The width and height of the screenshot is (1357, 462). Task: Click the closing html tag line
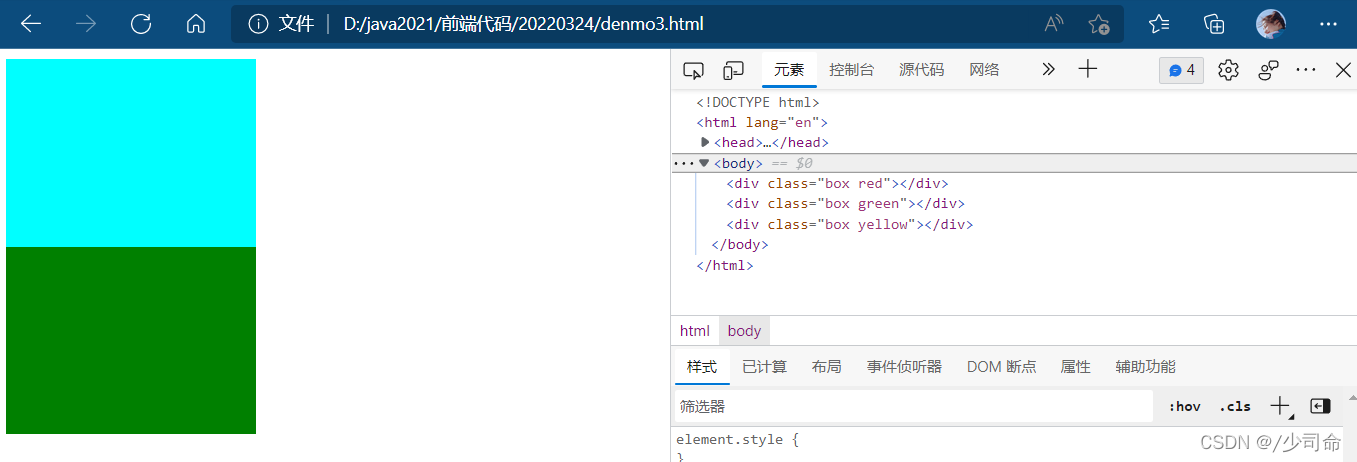pyautogui.click(x=725, y=265)
